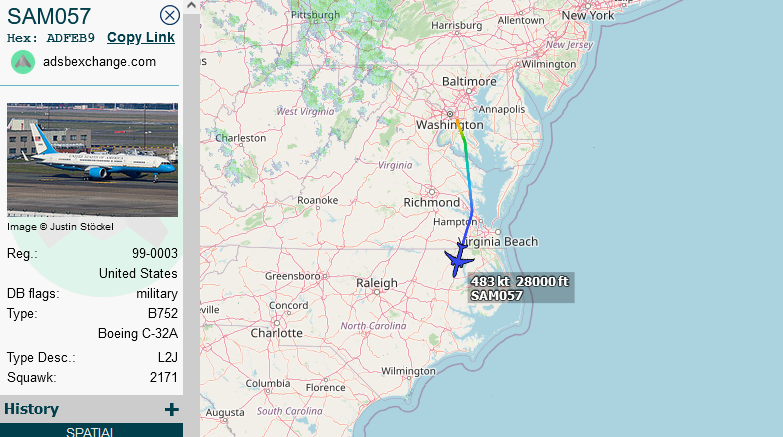The width and height of the screenshot is (783, 437).
Task: Click the scroll up arrow of sidebar
Action: [x=191, y=5]
